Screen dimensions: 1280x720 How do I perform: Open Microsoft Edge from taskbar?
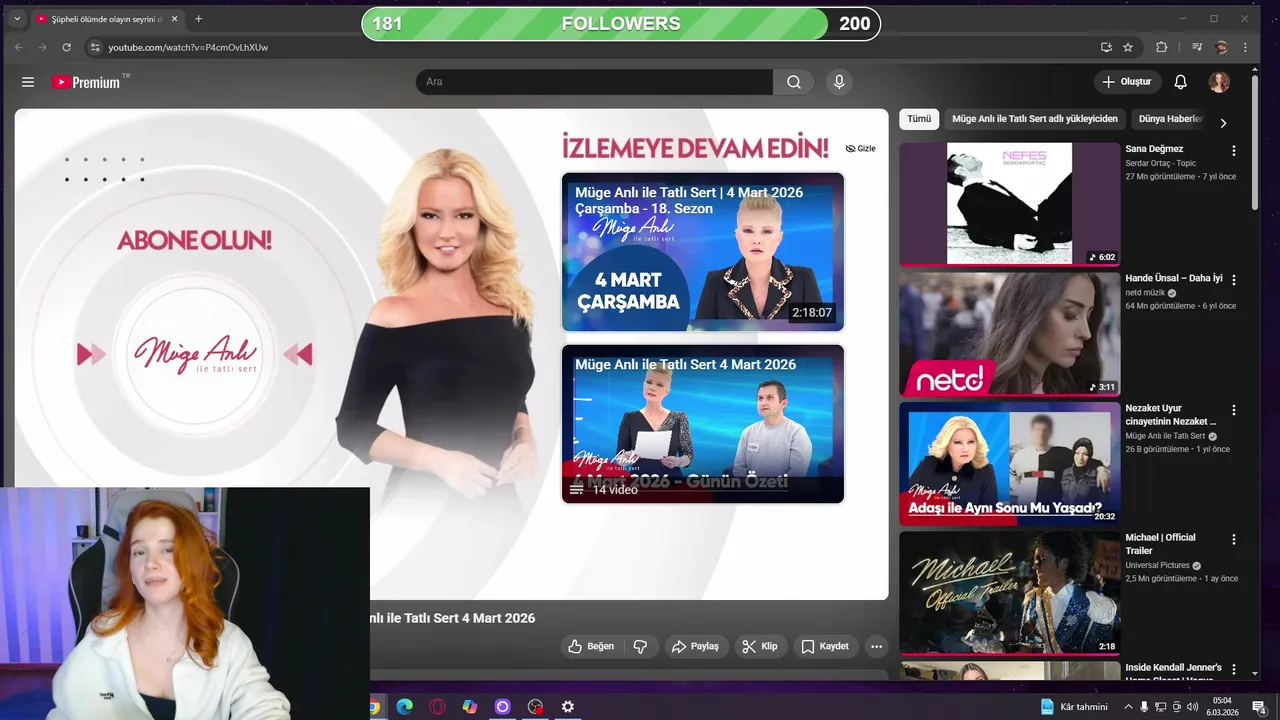point(404,707)
